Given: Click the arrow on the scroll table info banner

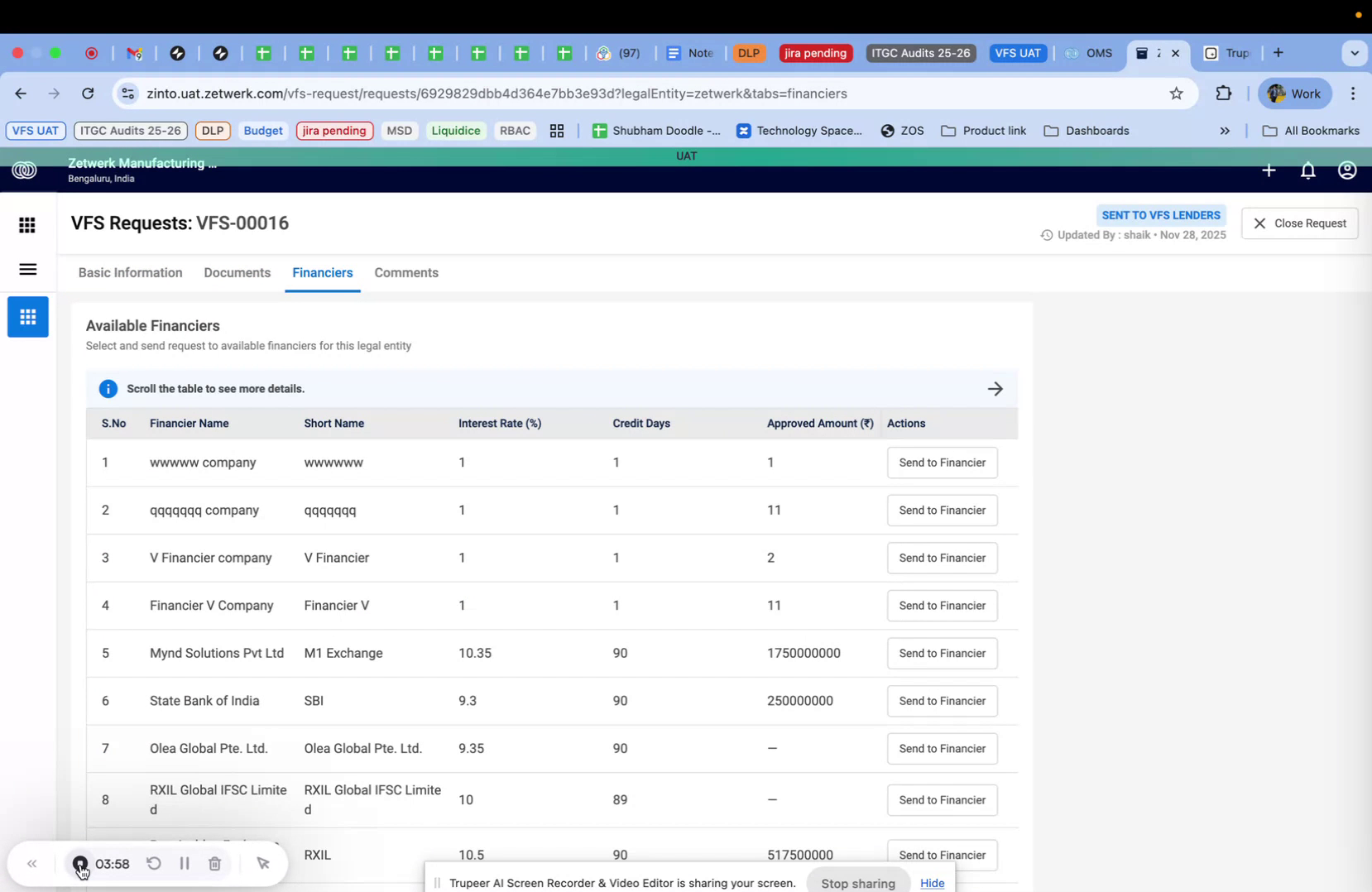Looking at the screenshot, I should 995,388.
